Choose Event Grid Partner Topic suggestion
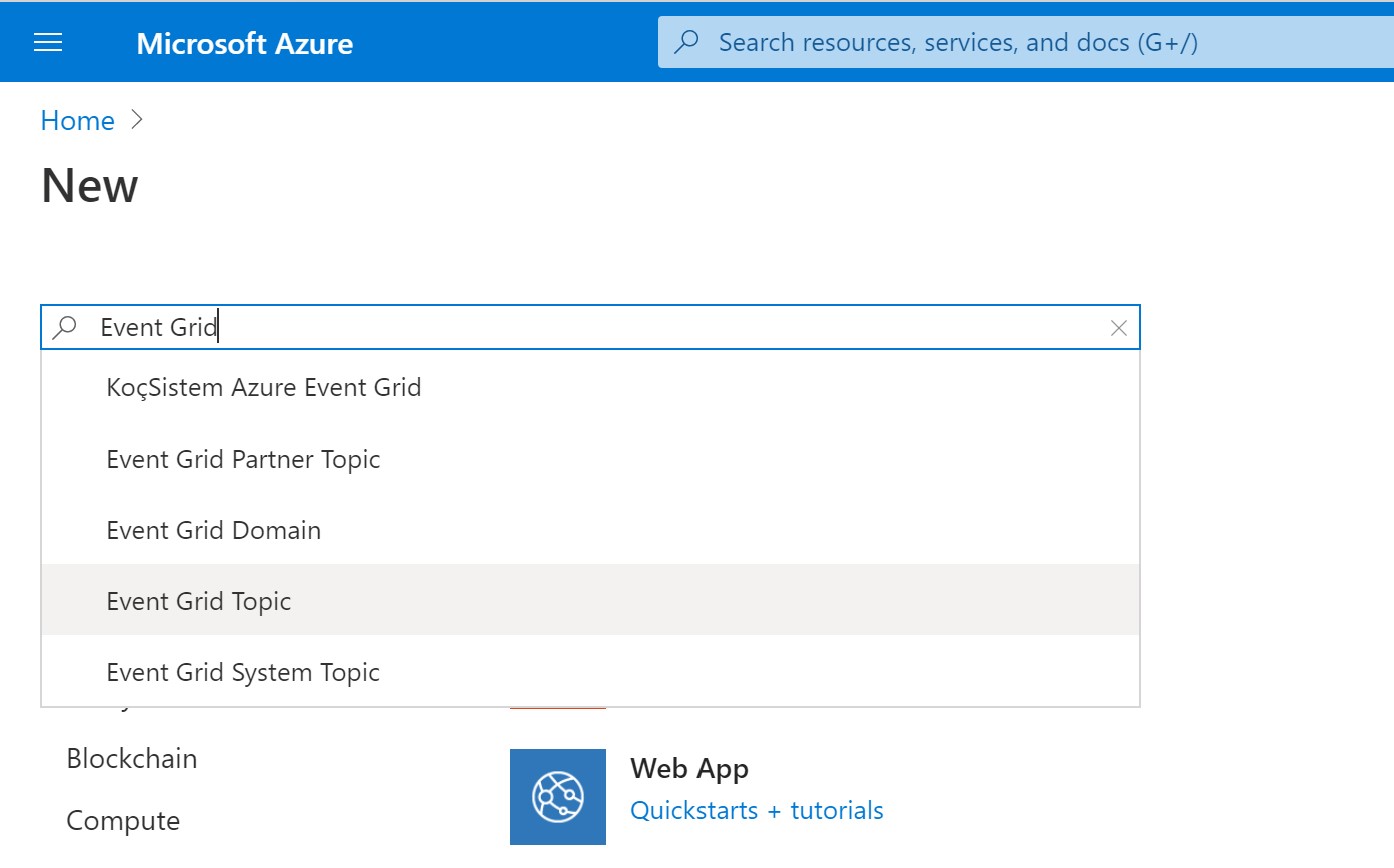The width and height of the screenshot is (1394, 868). click(x=243, y=459)
